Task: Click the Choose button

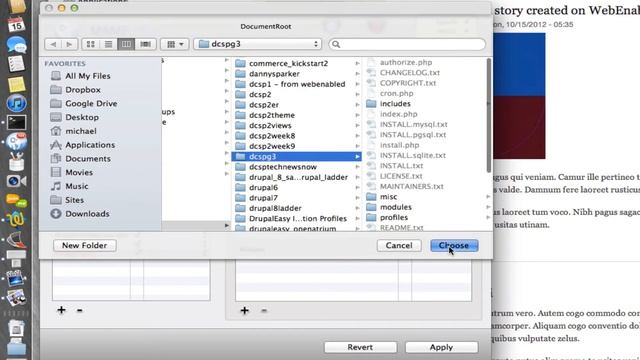Action: (454, 245)
